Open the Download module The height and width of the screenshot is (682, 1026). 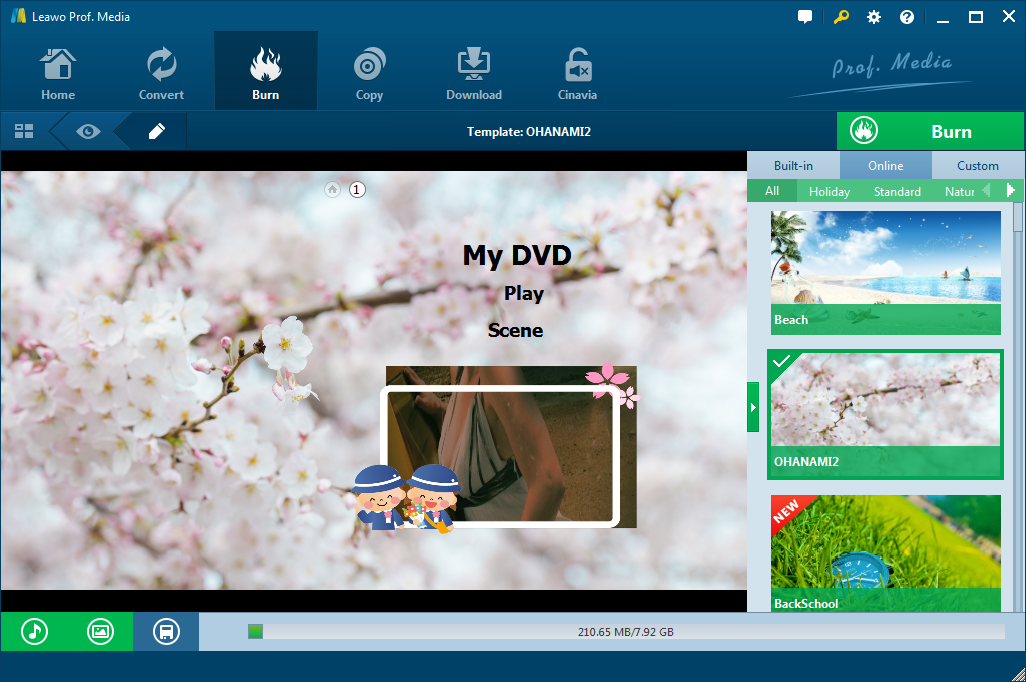[x=474, y=74]
